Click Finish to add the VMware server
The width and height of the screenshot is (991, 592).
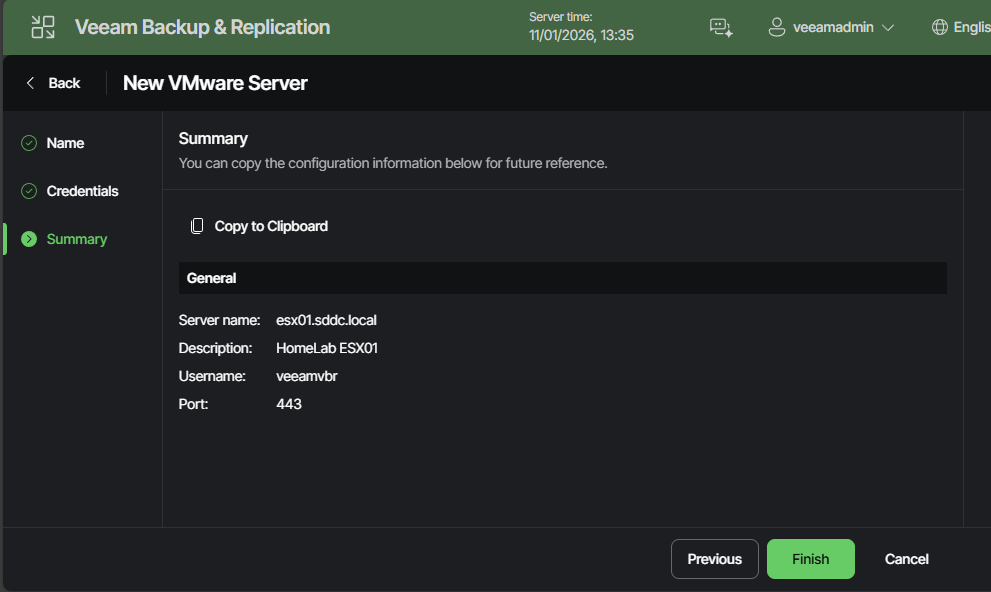coord(810,558)
